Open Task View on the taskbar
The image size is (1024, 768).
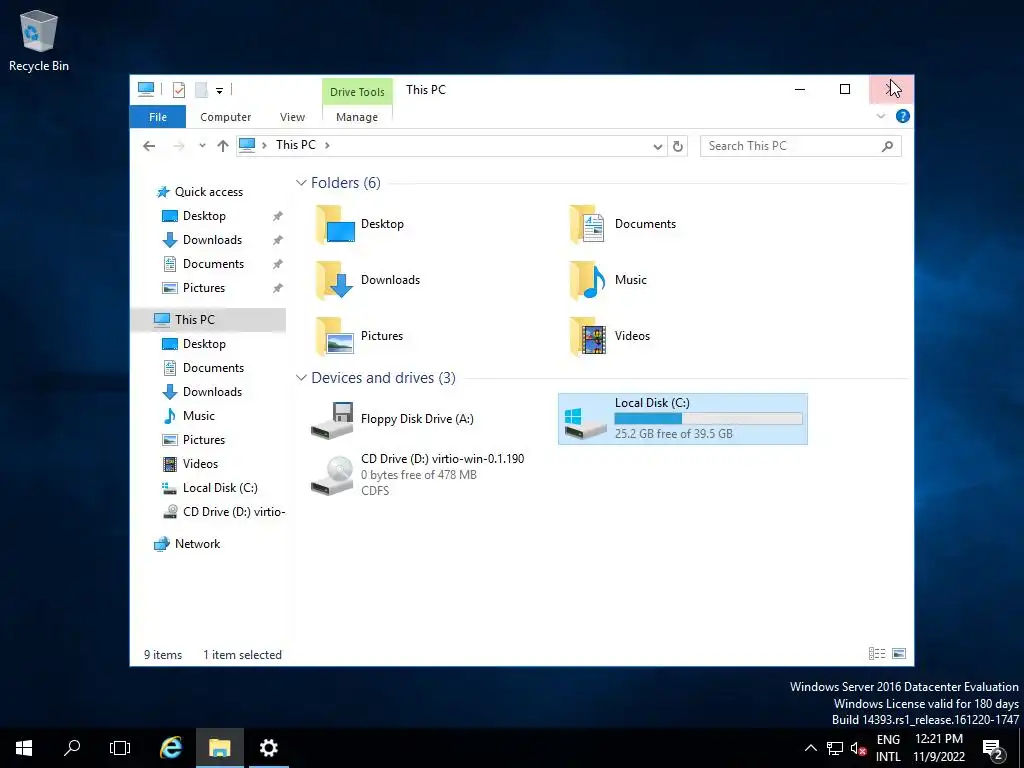(120, 748)
